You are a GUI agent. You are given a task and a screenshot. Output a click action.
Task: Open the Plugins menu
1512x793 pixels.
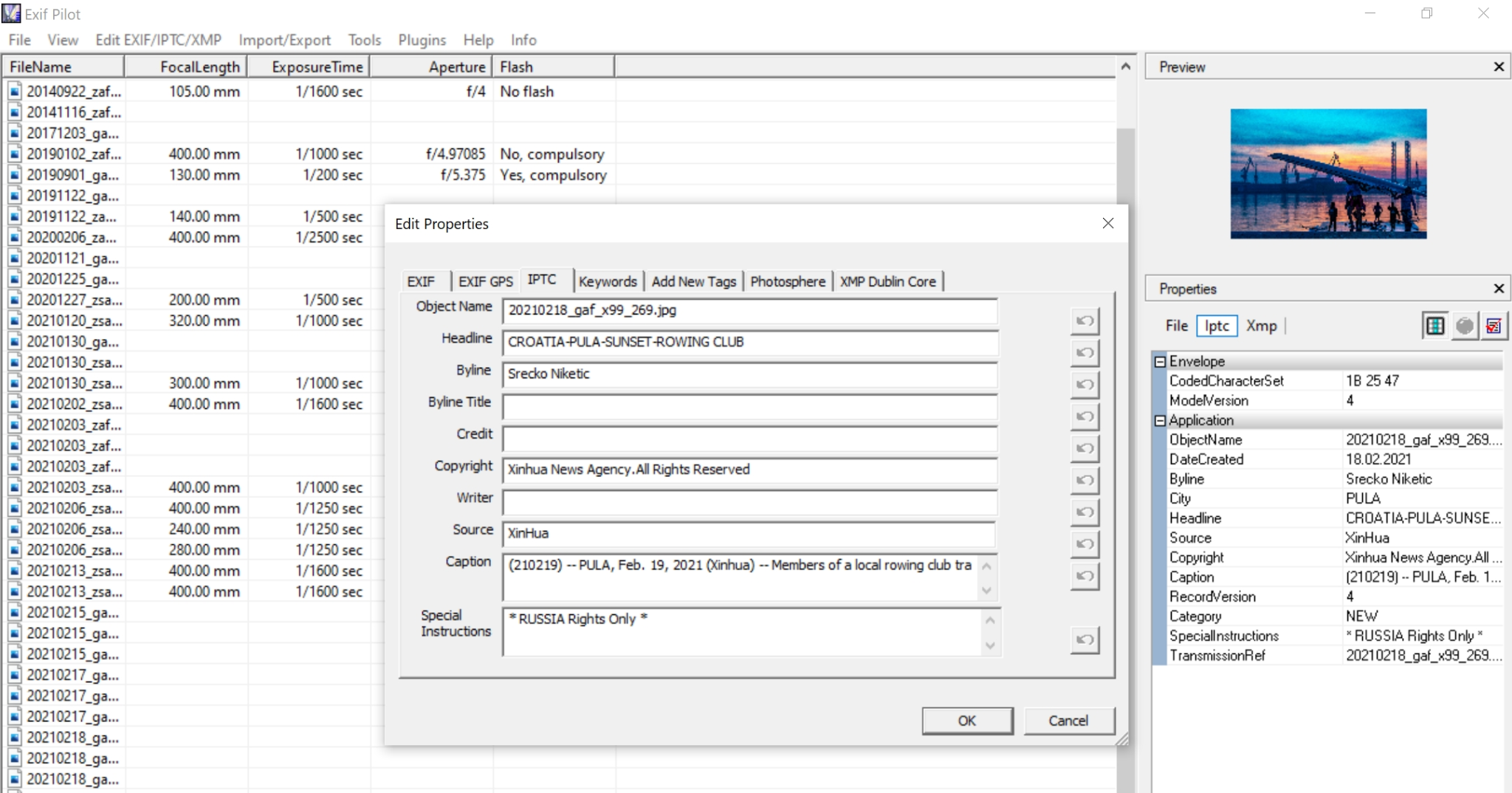coord(422,40)
